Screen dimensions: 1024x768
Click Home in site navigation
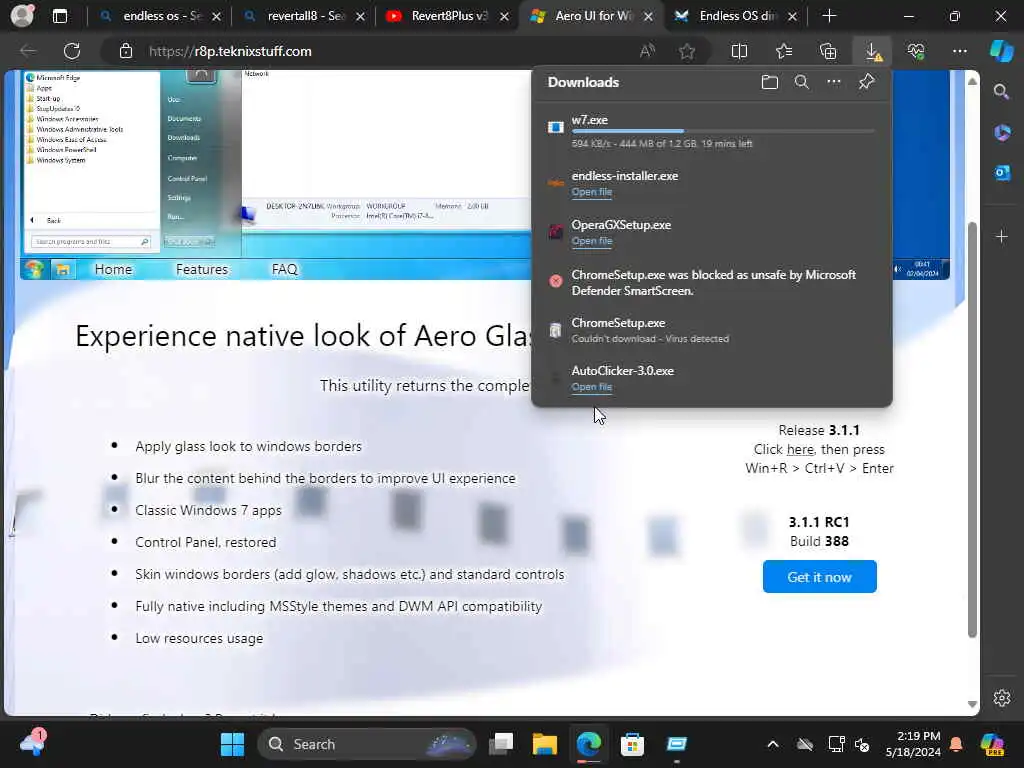[x=113, y=269]
